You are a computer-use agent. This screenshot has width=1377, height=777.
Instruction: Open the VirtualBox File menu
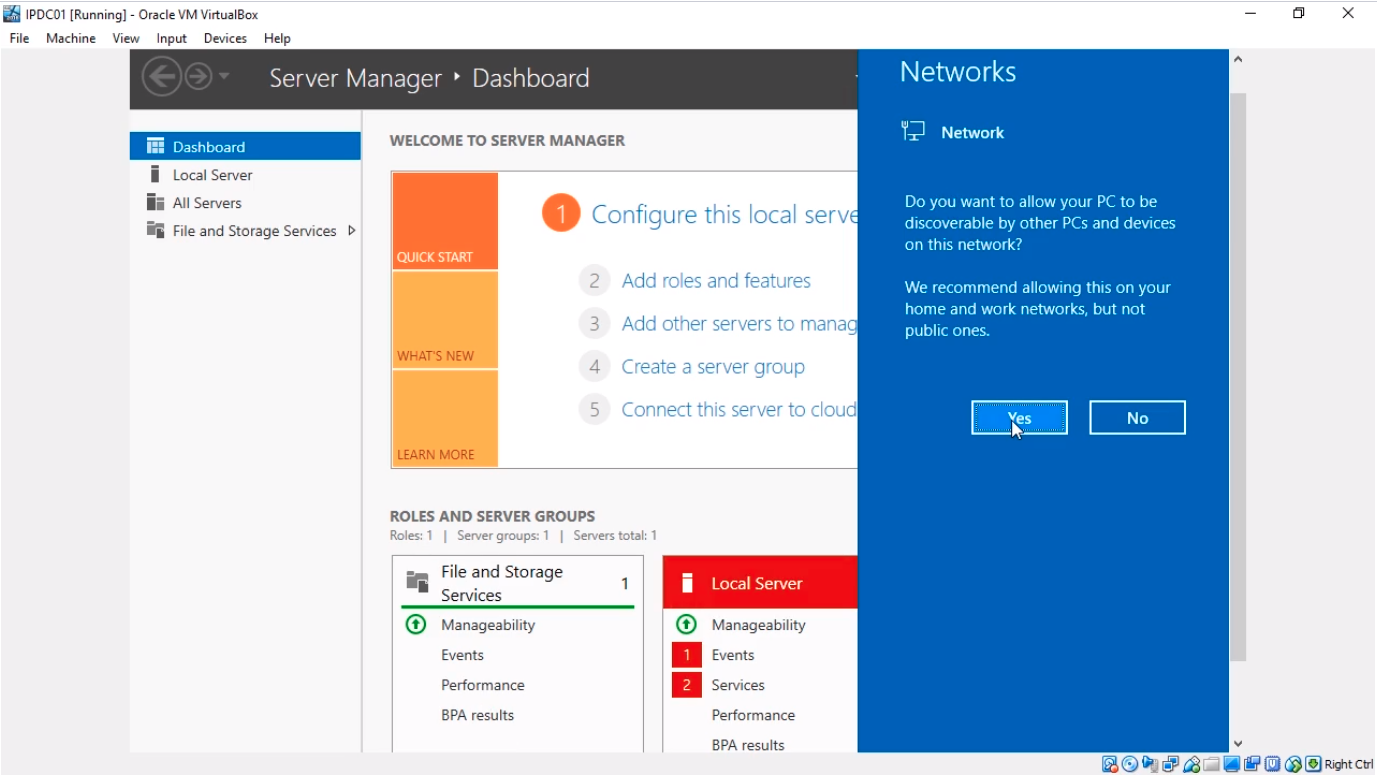click(x=19, y=38)
